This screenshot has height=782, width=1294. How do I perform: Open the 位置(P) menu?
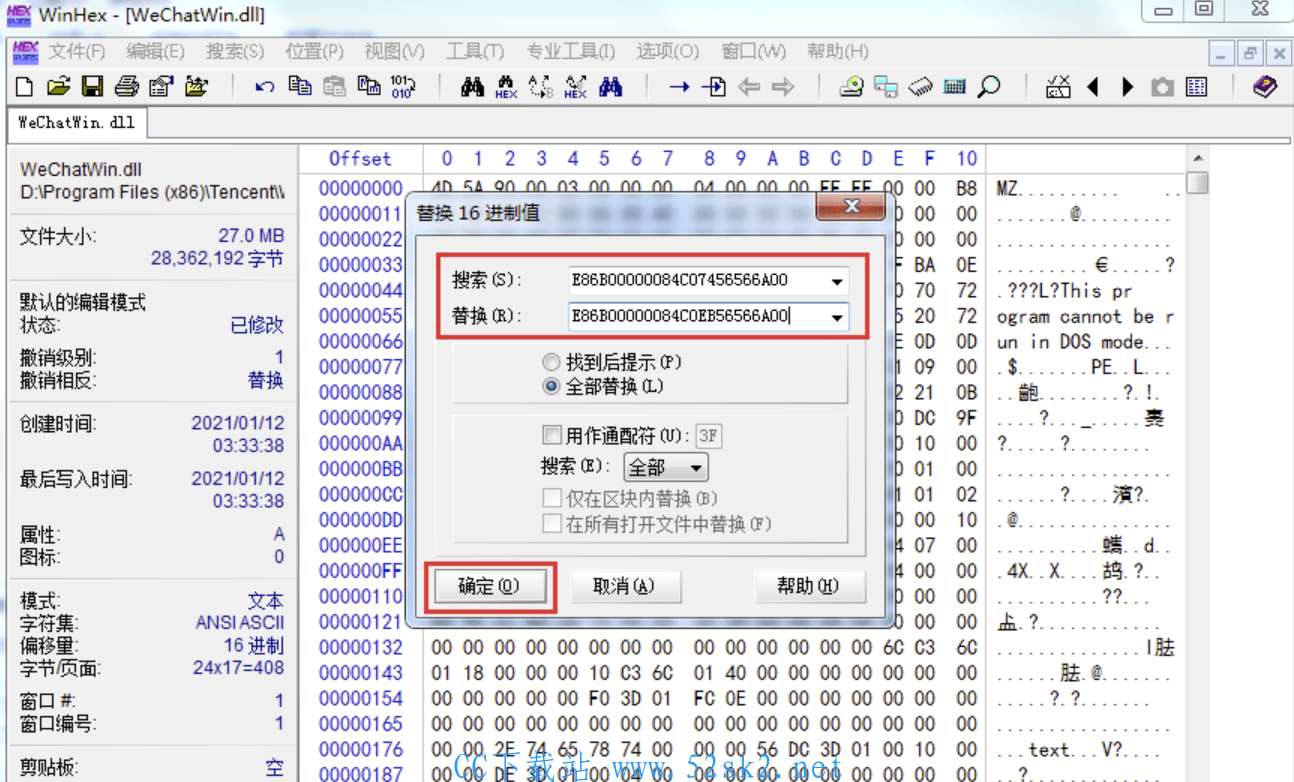314,51
